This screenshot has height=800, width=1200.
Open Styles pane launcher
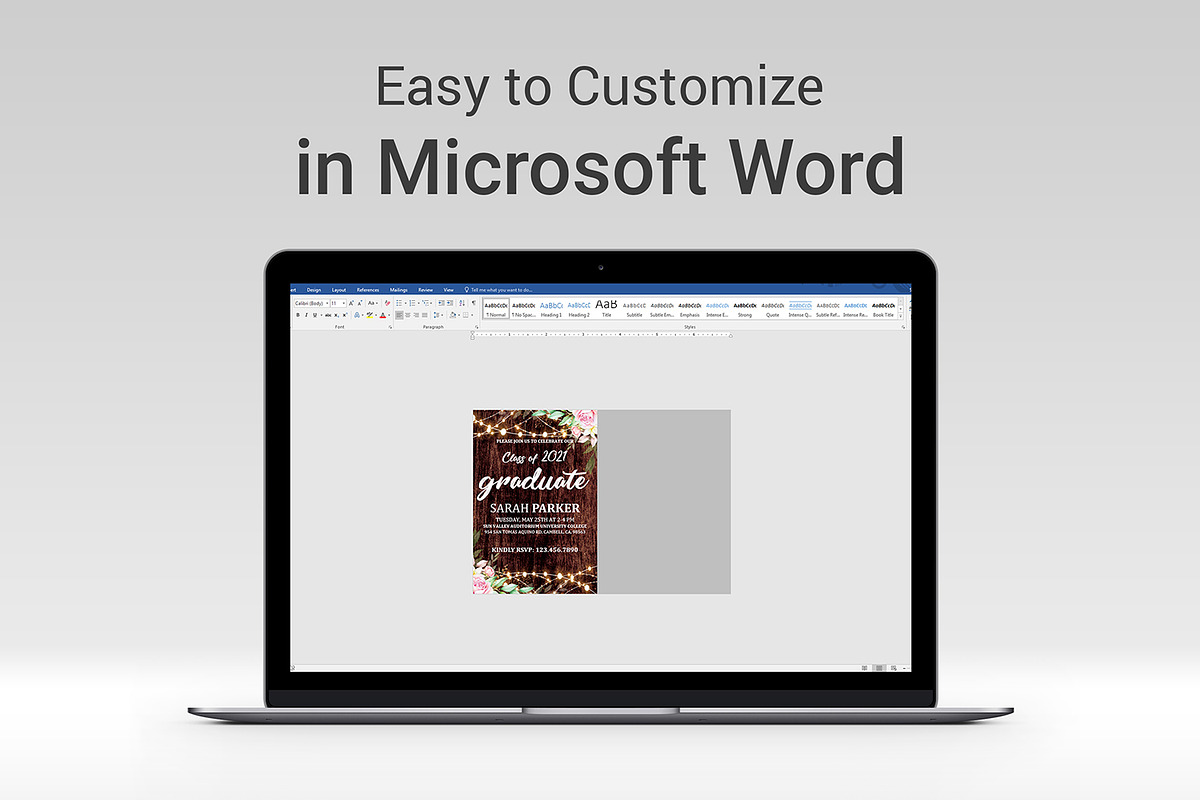pos(902,327)
